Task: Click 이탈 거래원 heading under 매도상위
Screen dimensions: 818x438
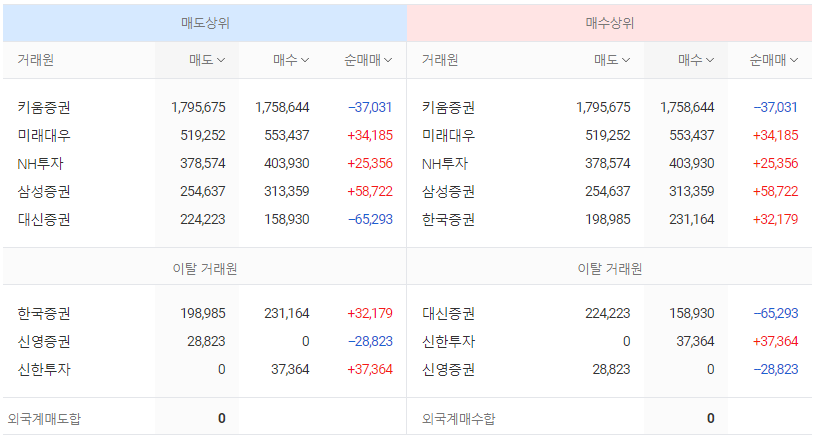Action: click(x=204, y=269)
